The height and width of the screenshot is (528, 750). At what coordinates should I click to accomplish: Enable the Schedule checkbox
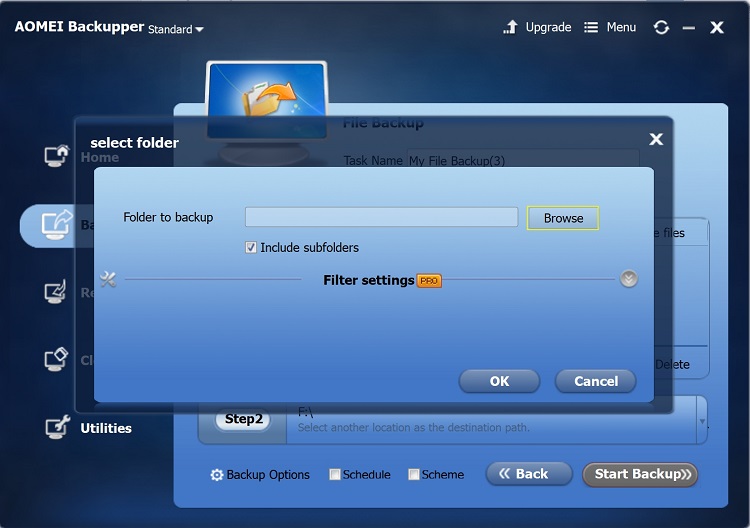click(335, 474)
